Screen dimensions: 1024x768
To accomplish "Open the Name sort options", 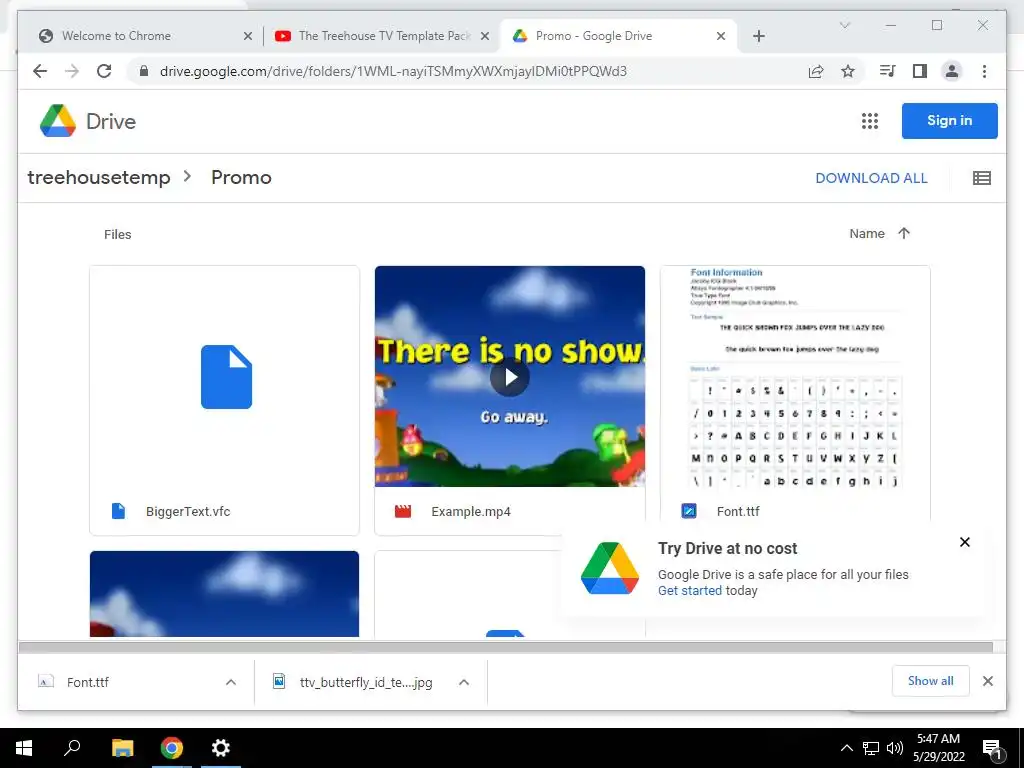I will 867,234.
